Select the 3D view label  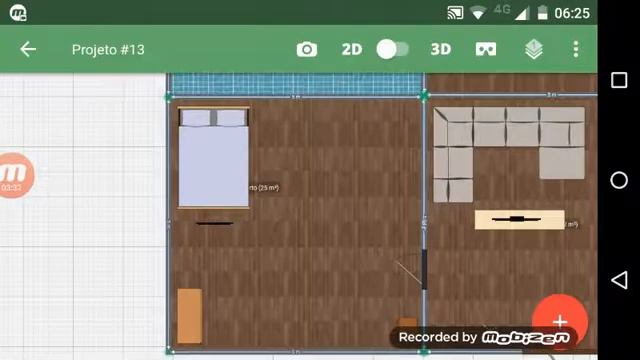tap(441, 49)
